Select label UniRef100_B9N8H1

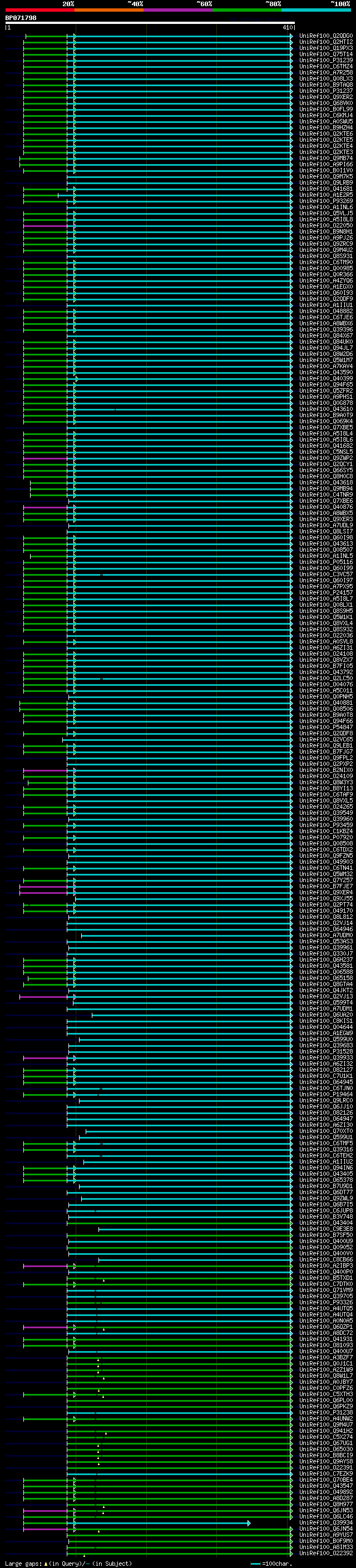tap(326, 231)
